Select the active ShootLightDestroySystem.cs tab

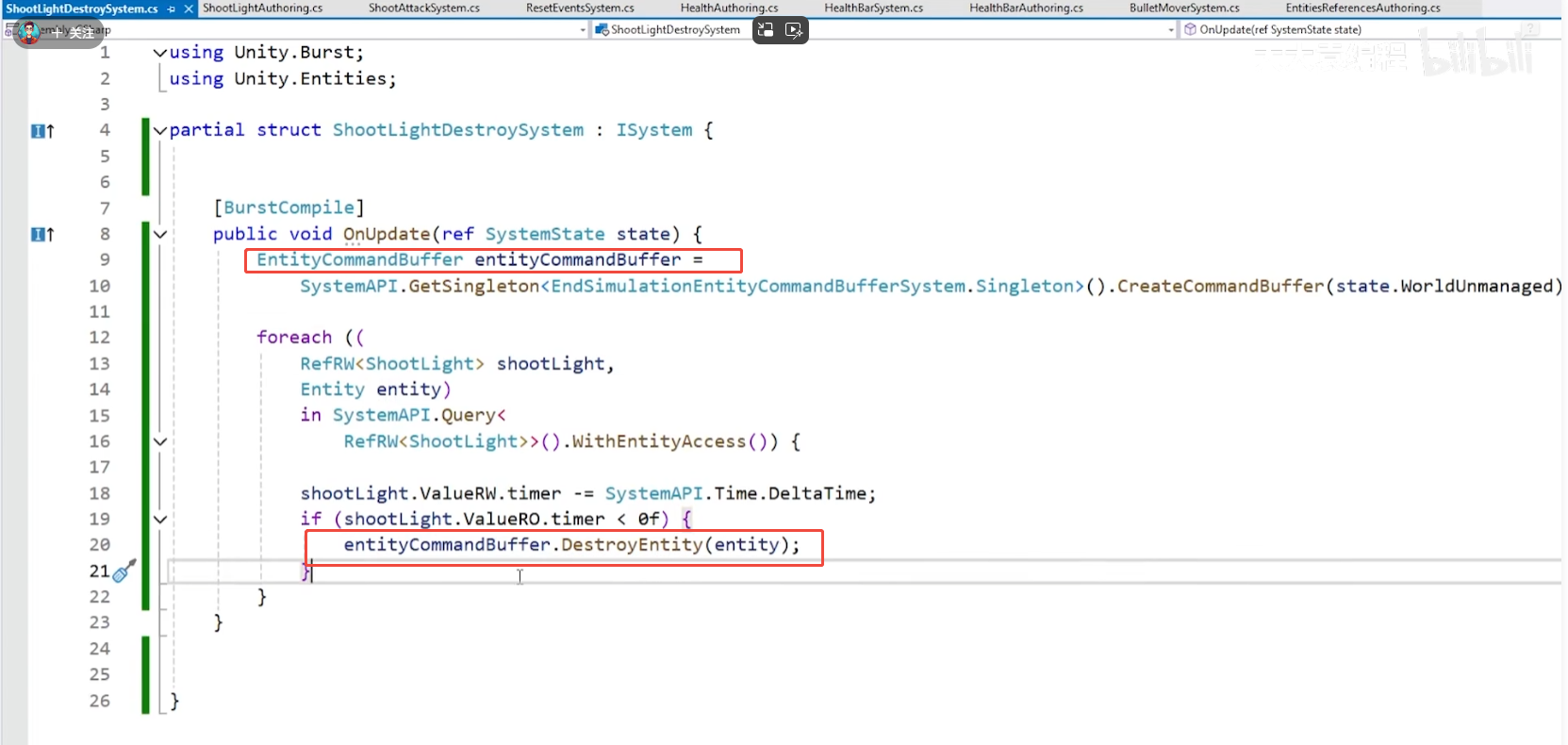coord(82,8)
